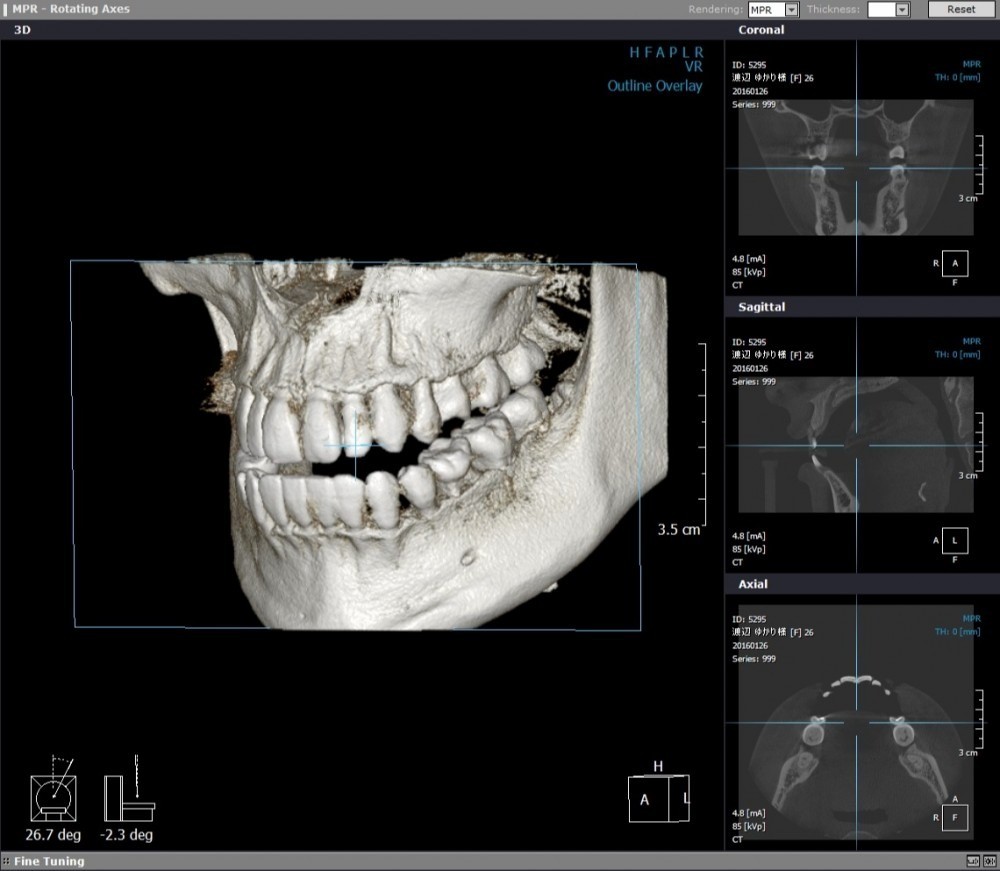Screen dimensions: 1000x871
Task: Click the crosshair center on 3D jaw
Action: click(355, 443)
